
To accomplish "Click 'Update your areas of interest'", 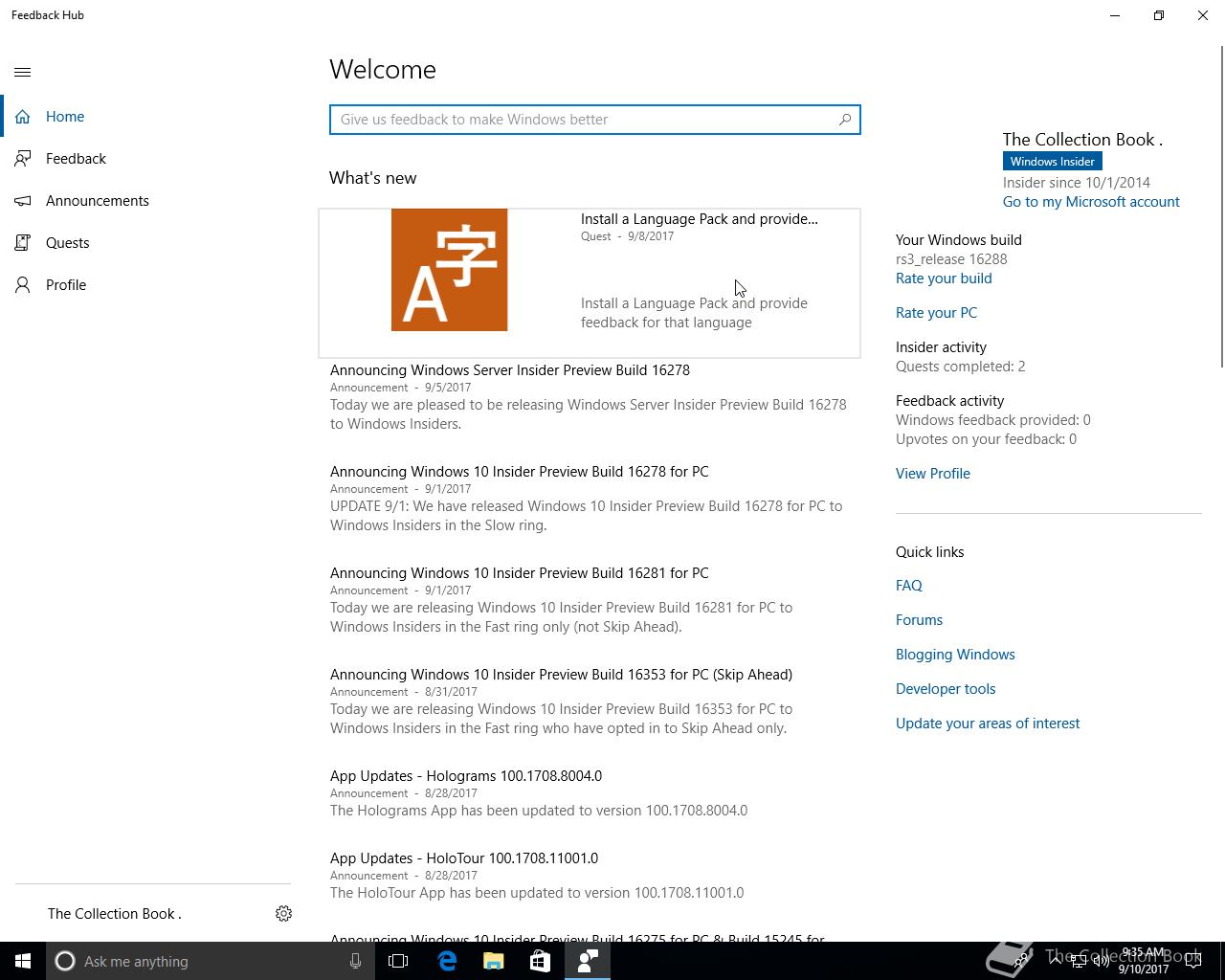I will [988, 724].
